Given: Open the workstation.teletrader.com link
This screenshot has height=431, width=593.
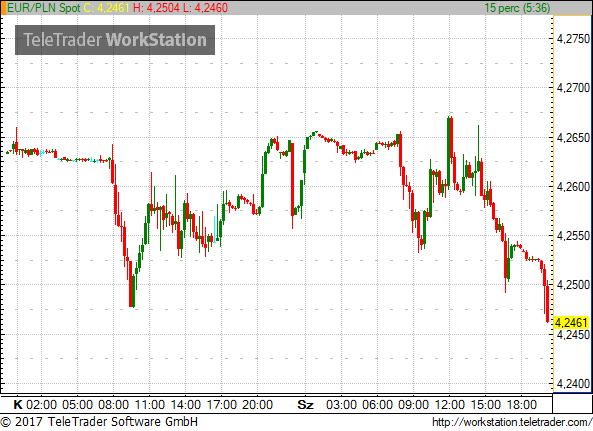Looking at the screenshot, I should click(x=512, y=422).
